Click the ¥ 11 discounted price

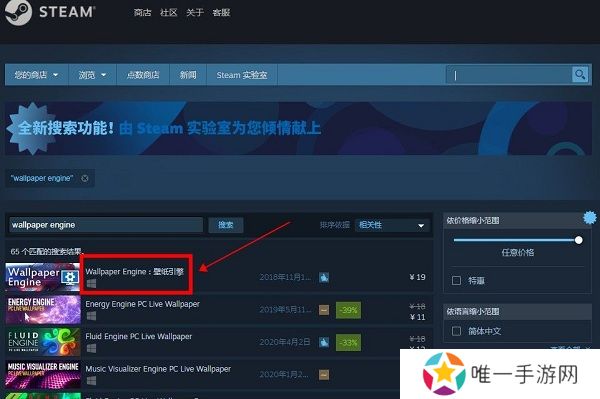pyautogui.click(x=417, y=317)
